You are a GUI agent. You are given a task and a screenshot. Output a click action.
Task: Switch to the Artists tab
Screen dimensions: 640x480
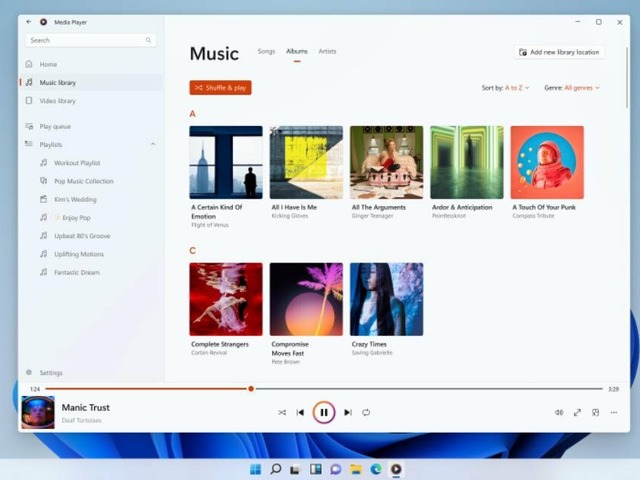pos(327,51)
